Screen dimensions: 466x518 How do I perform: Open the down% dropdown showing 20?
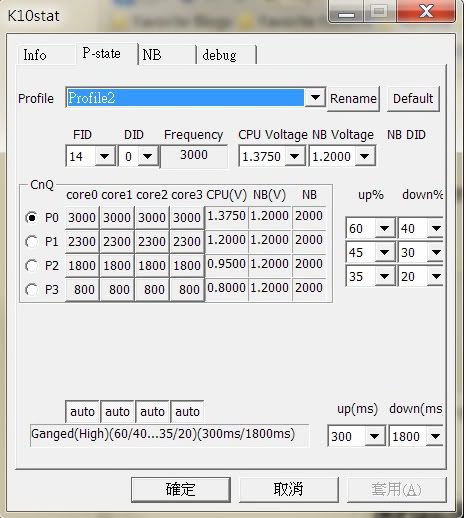pos(421,276)
